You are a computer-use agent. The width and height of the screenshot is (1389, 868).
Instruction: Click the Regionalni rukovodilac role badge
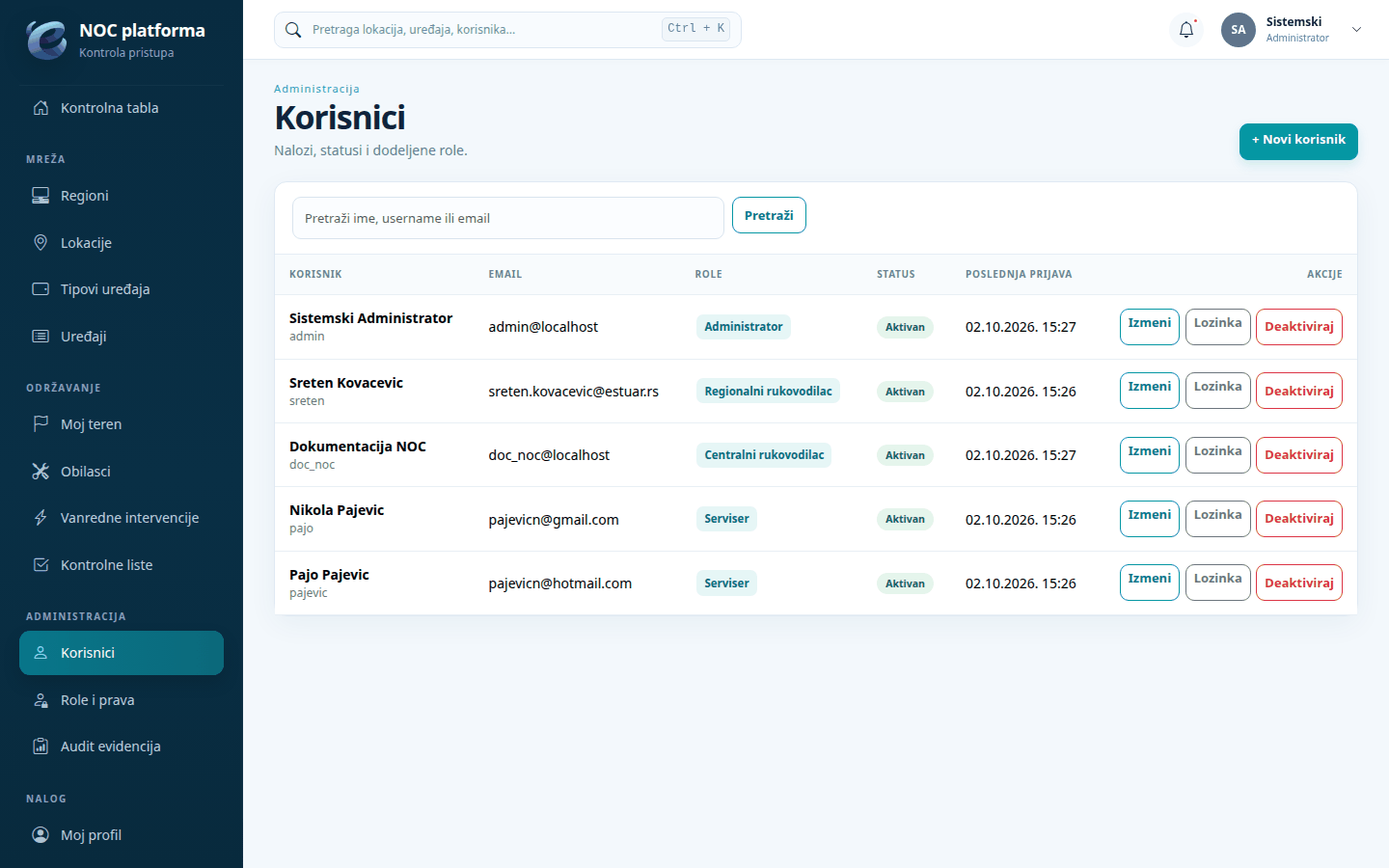[768, 391]
